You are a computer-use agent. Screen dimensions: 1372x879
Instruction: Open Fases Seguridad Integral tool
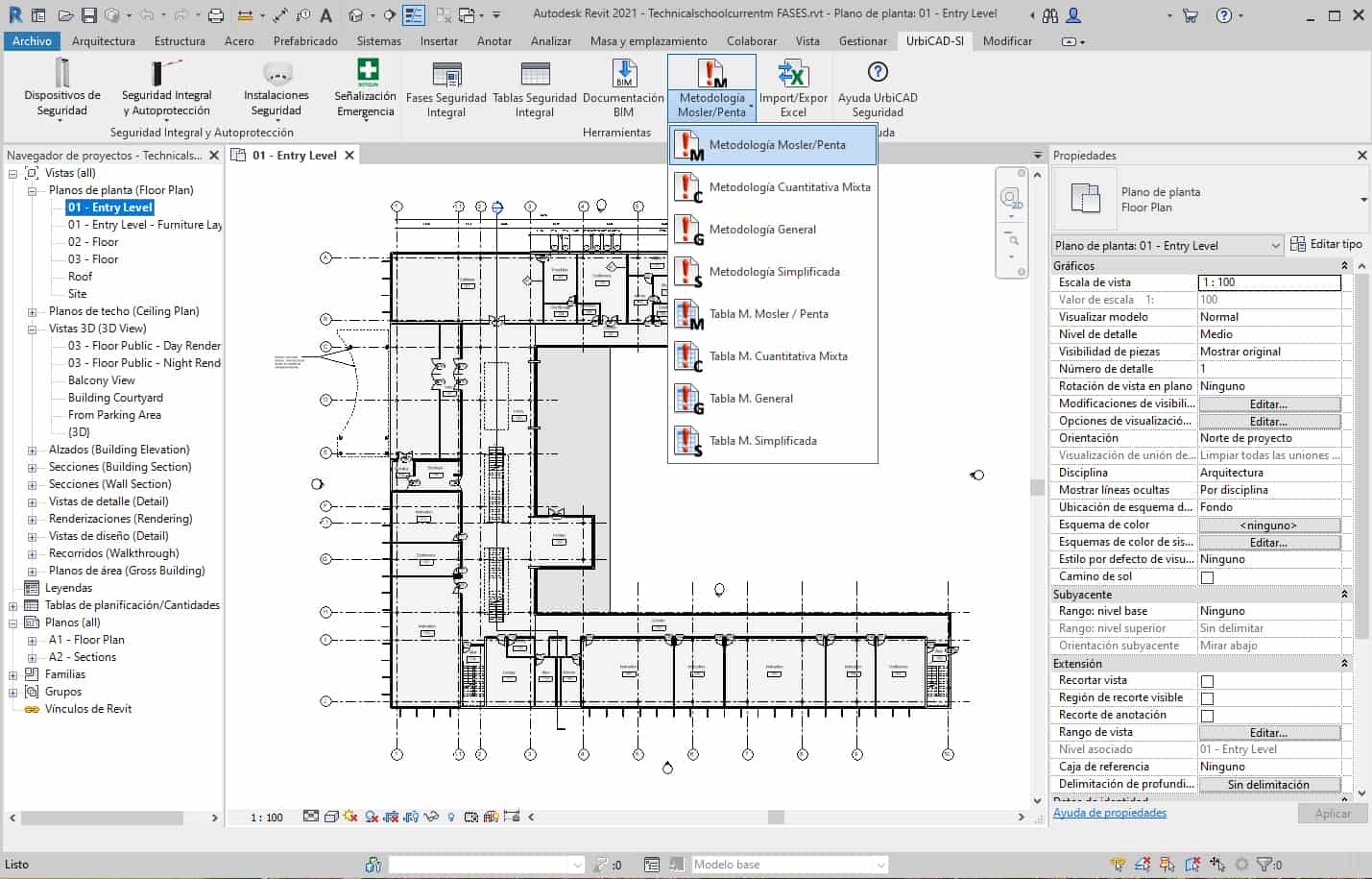pyautogui.click(x=446, y=88)
